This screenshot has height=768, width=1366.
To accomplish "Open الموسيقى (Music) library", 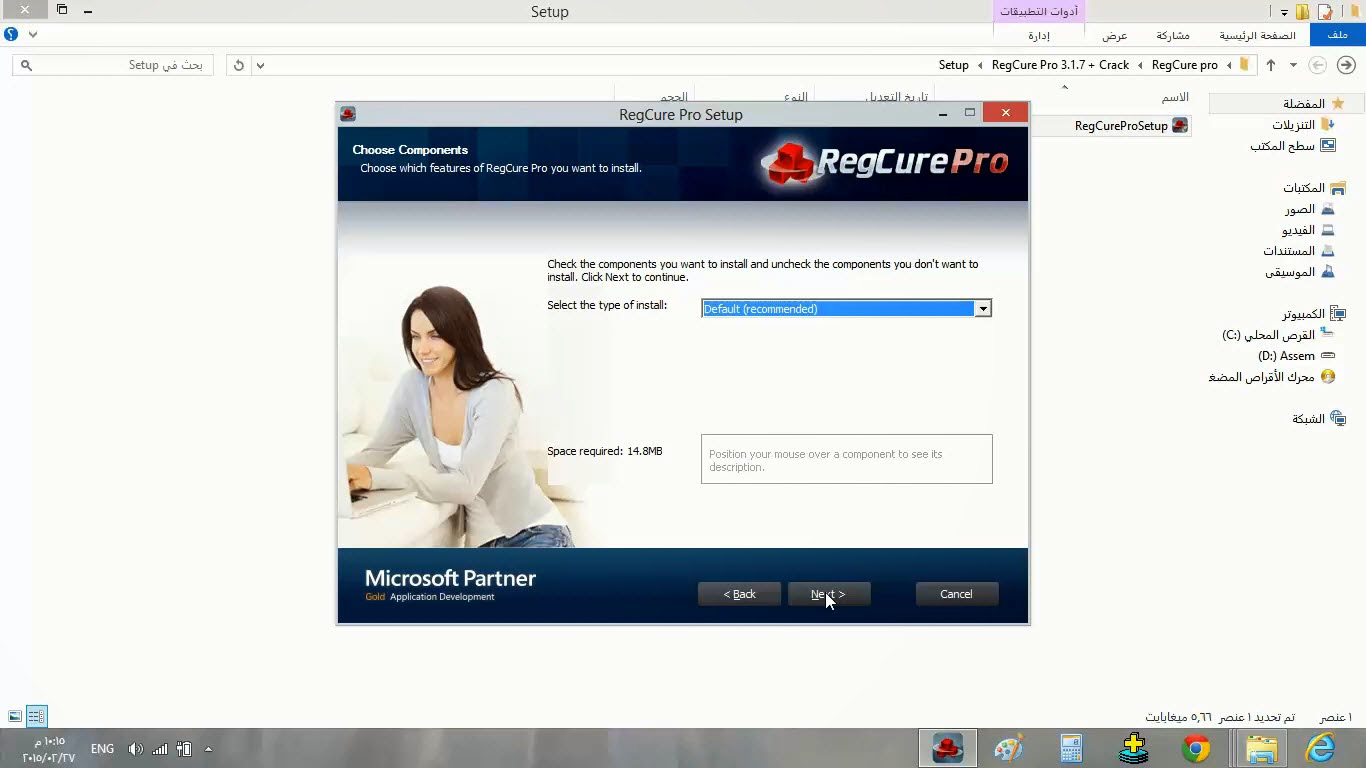I will click(1300, 272).
